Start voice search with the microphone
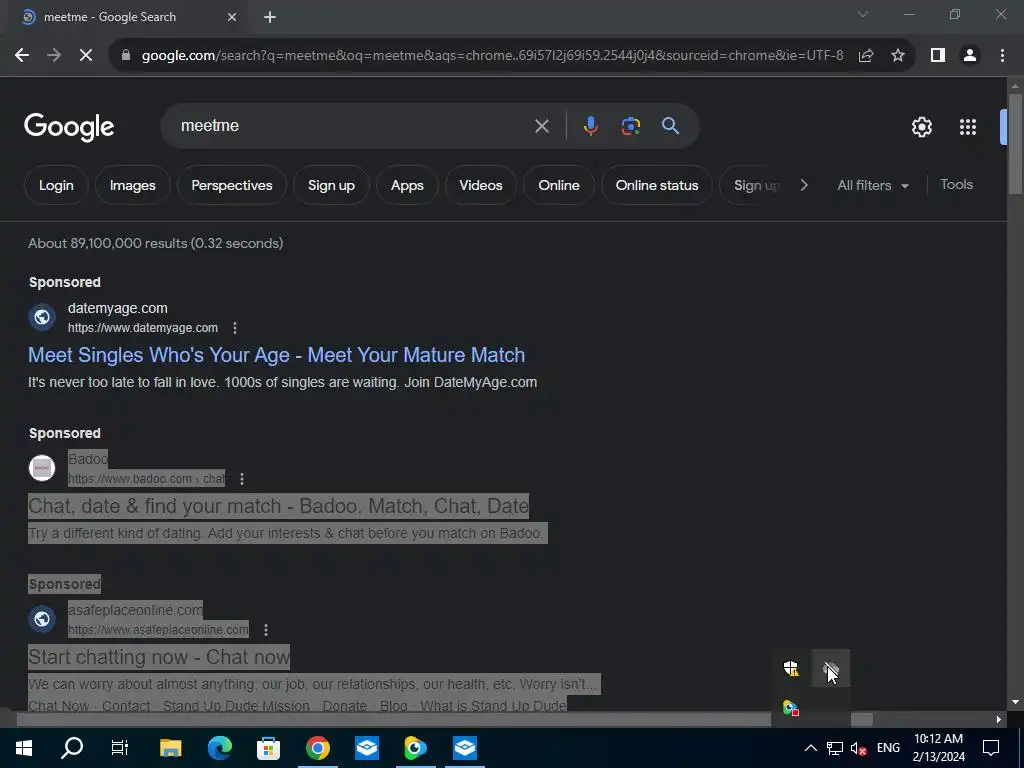Viewport: 1024px width, 768px height. point(590,126)
